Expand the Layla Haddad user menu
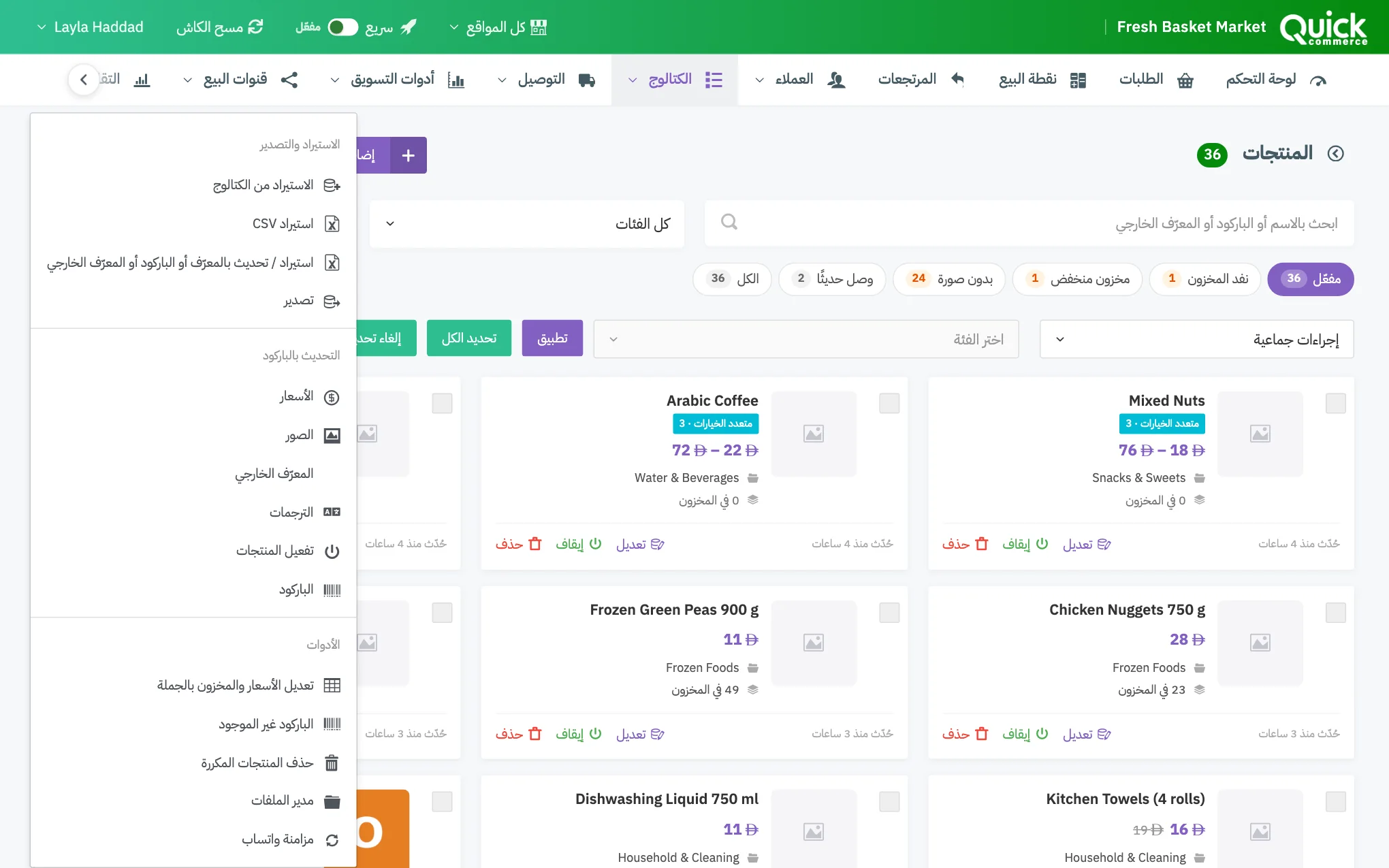 click(90, 27)
